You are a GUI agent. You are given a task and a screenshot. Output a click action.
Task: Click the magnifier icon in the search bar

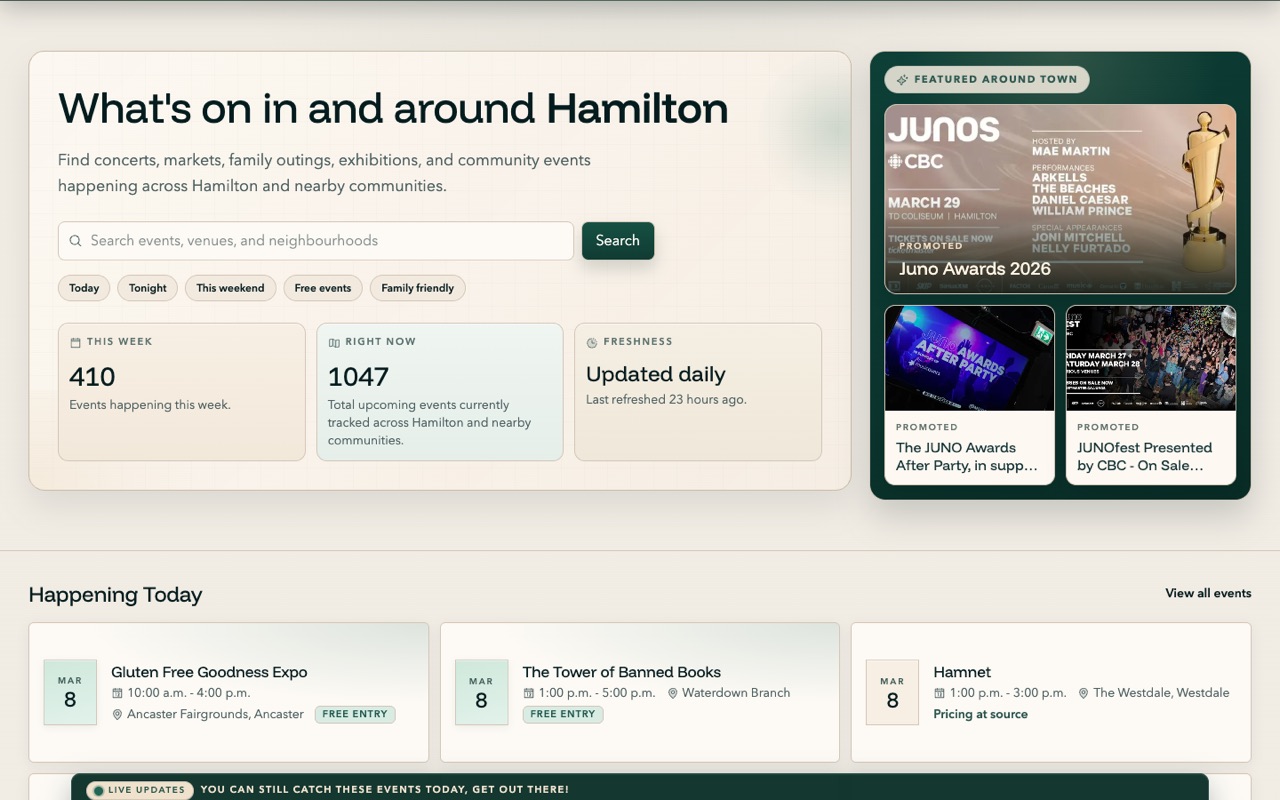point(75,240)
